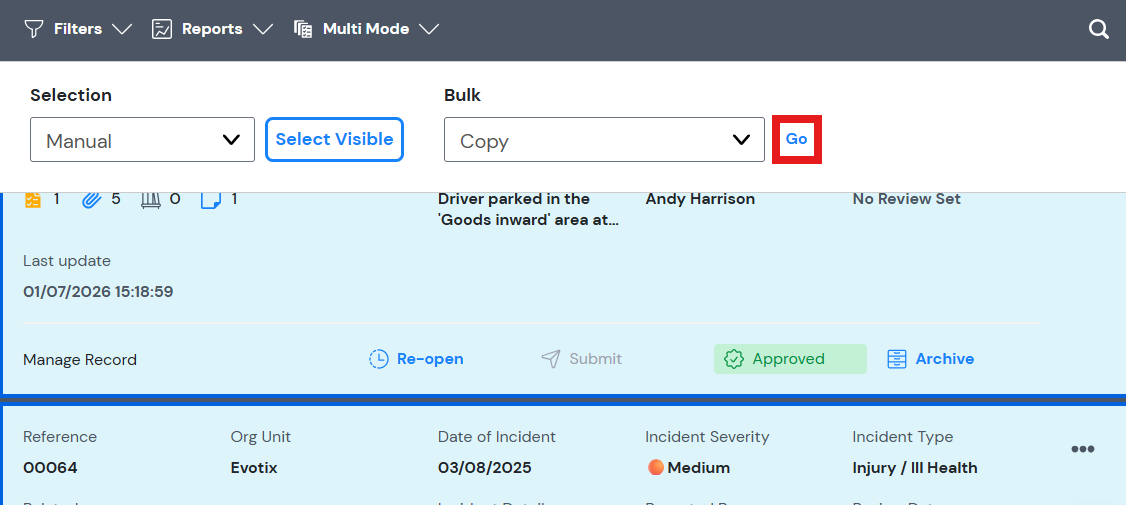Click the Re-open link
1126x505 pixels.
[430, 359]
